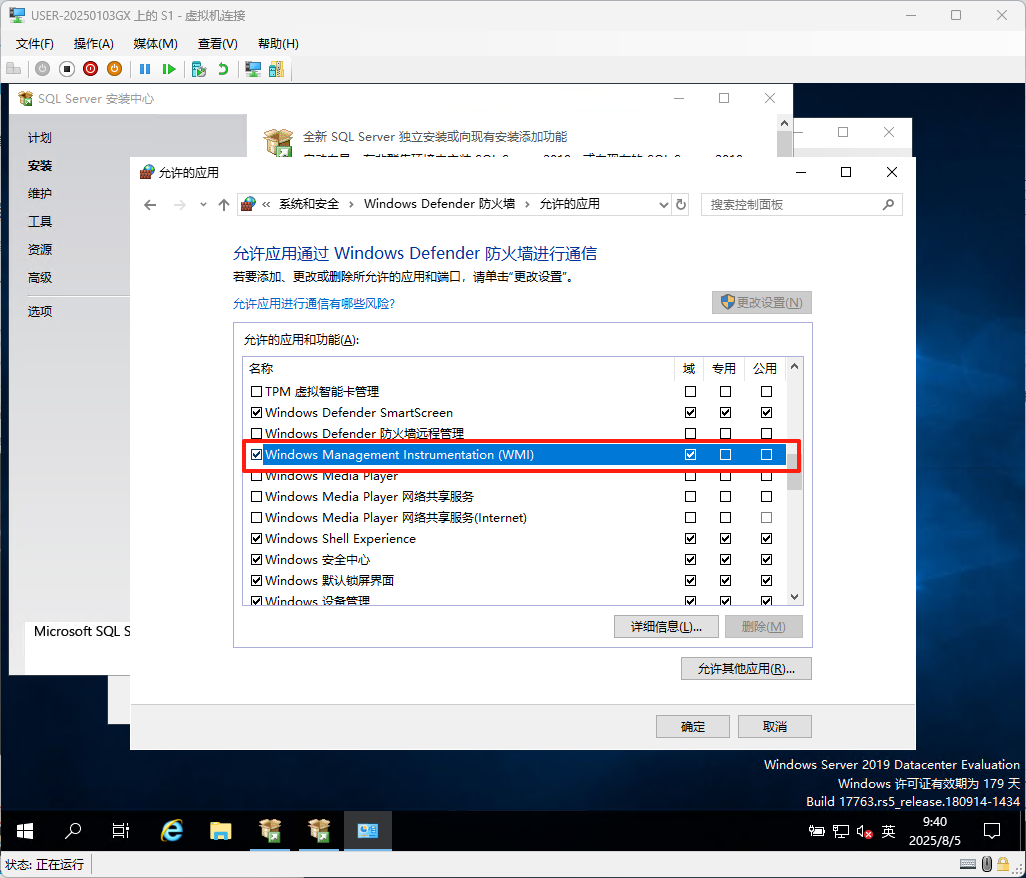Expand the chevron after 系统和安全 breadcrumb
The image size is (1026, 878).
click(x=351, y=205)
